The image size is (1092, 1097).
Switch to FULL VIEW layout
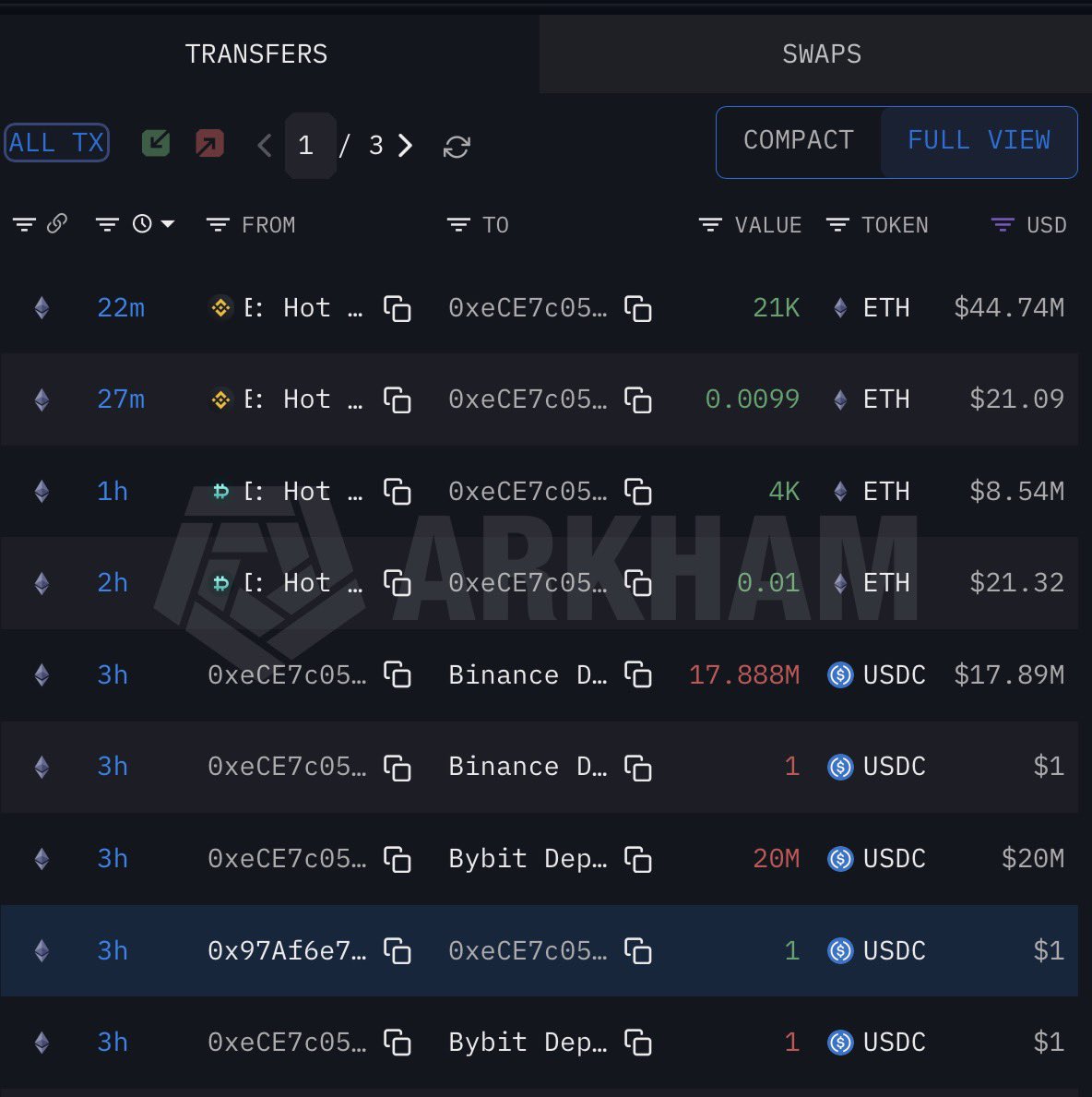coord(979,140)
